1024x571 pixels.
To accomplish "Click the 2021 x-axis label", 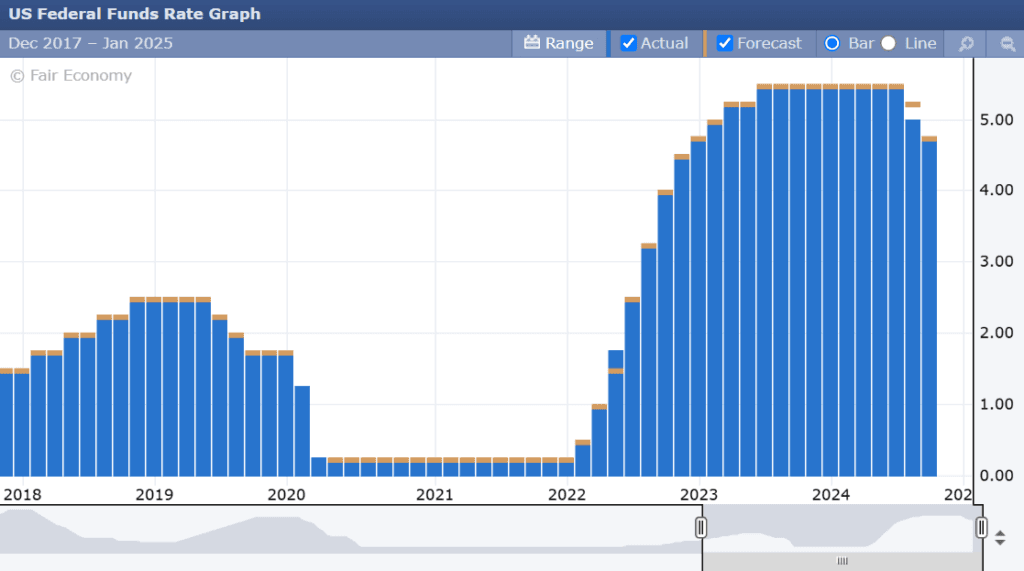I will (435, 495).
